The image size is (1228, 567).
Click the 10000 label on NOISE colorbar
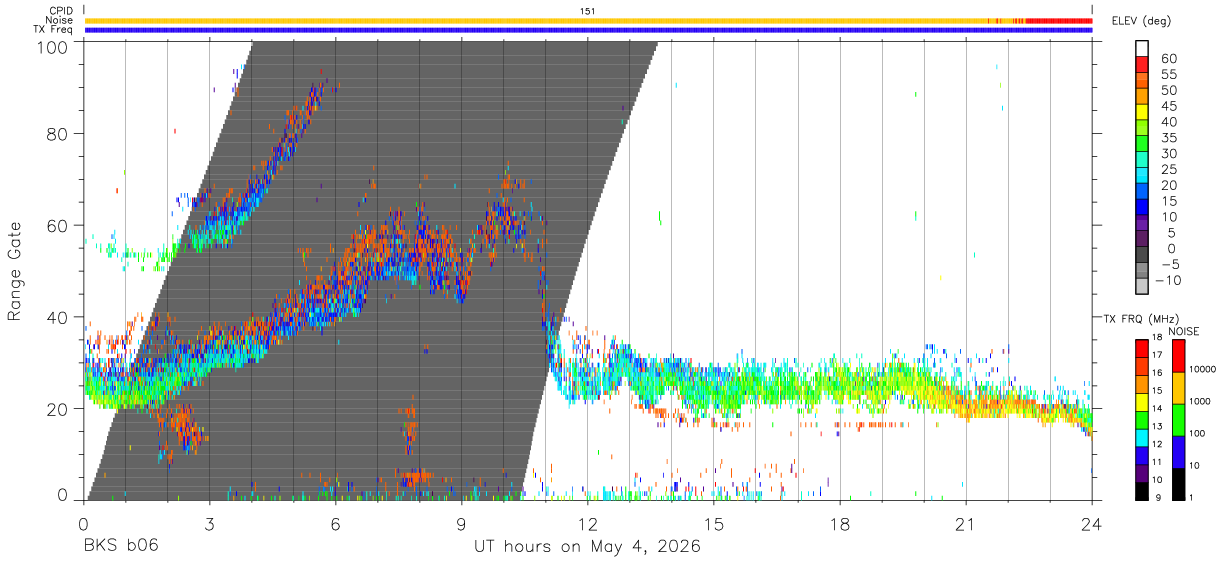[1203, 369]
